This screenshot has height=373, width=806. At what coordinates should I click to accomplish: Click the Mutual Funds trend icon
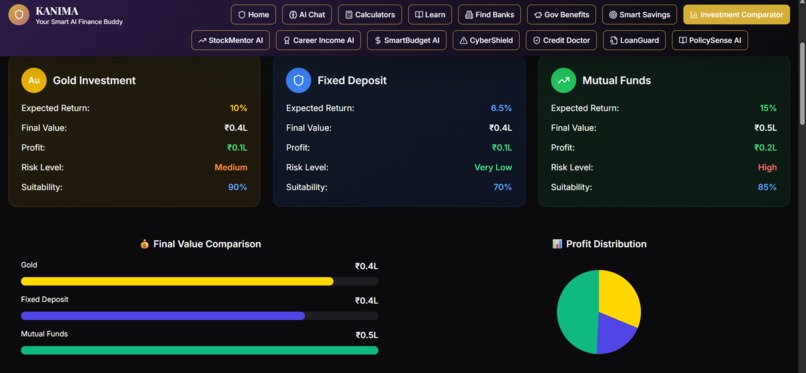tap(563, 80)
